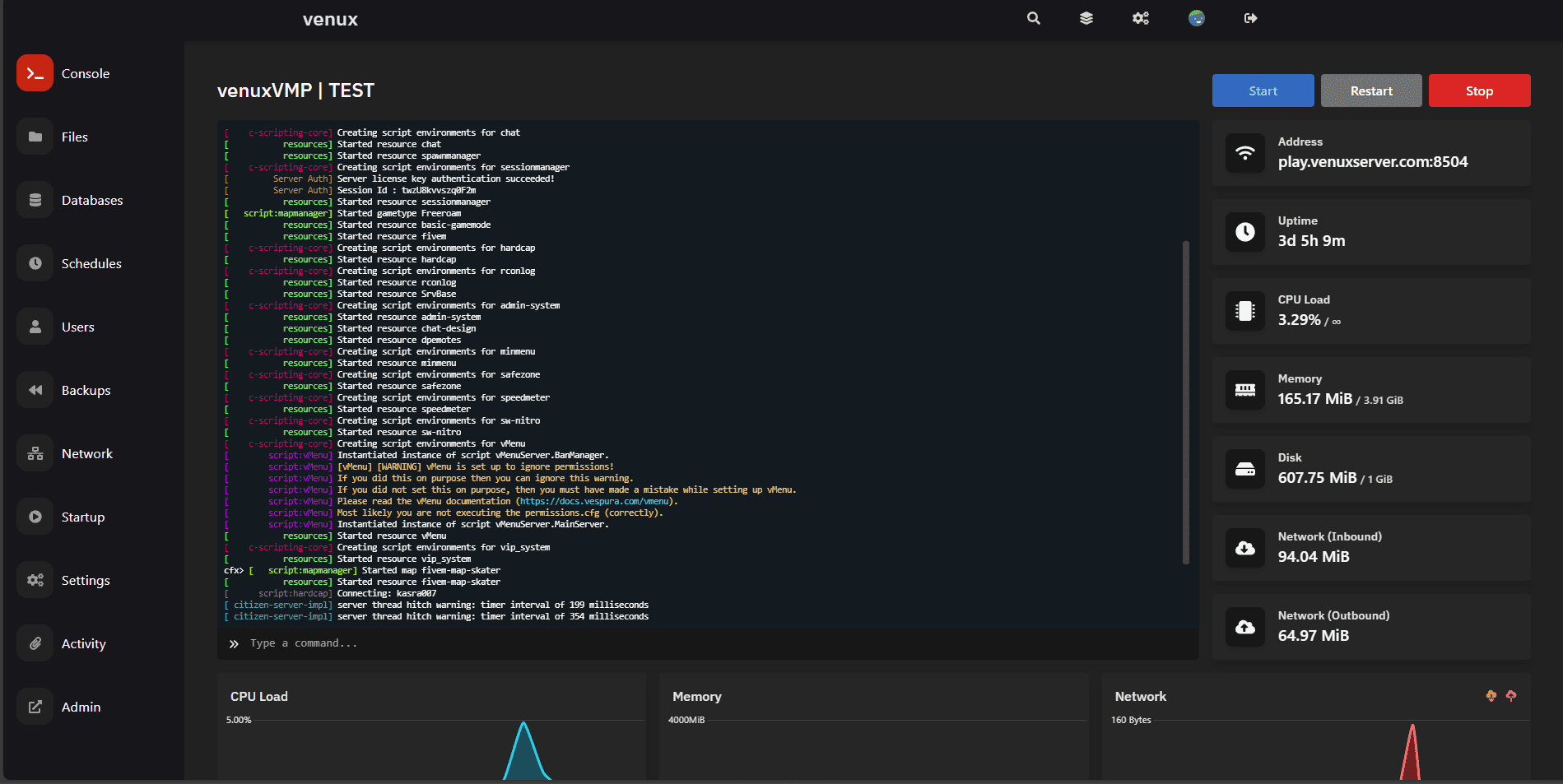Open server Settings in sidebar
Viewport: 1563px width, 784px height.
(35, 580)
